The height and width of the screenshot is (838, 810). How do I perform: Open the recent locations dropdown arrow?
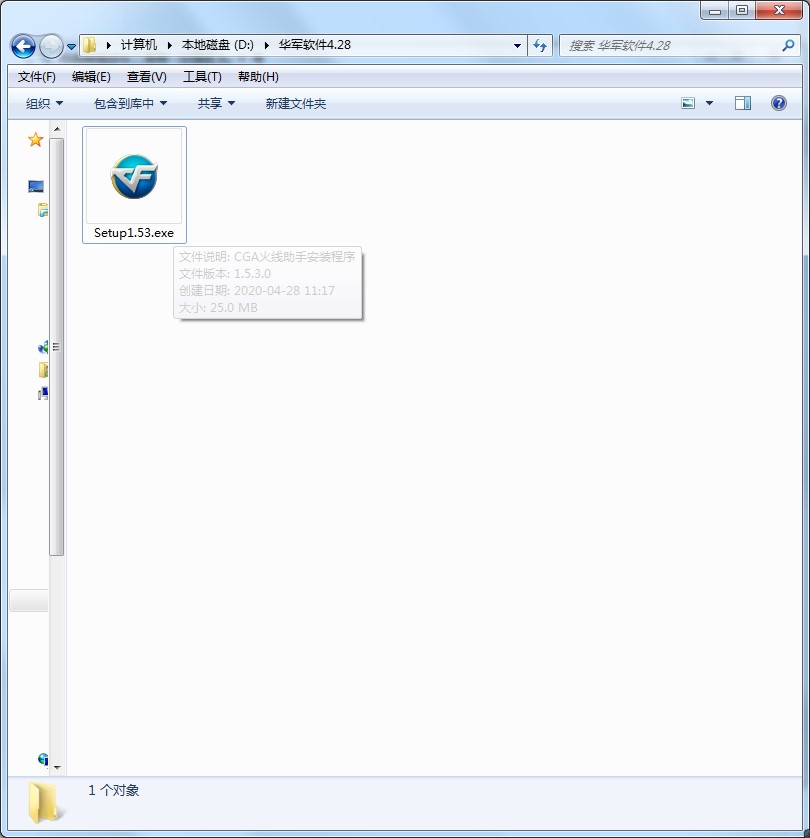[x=71, y=47]
